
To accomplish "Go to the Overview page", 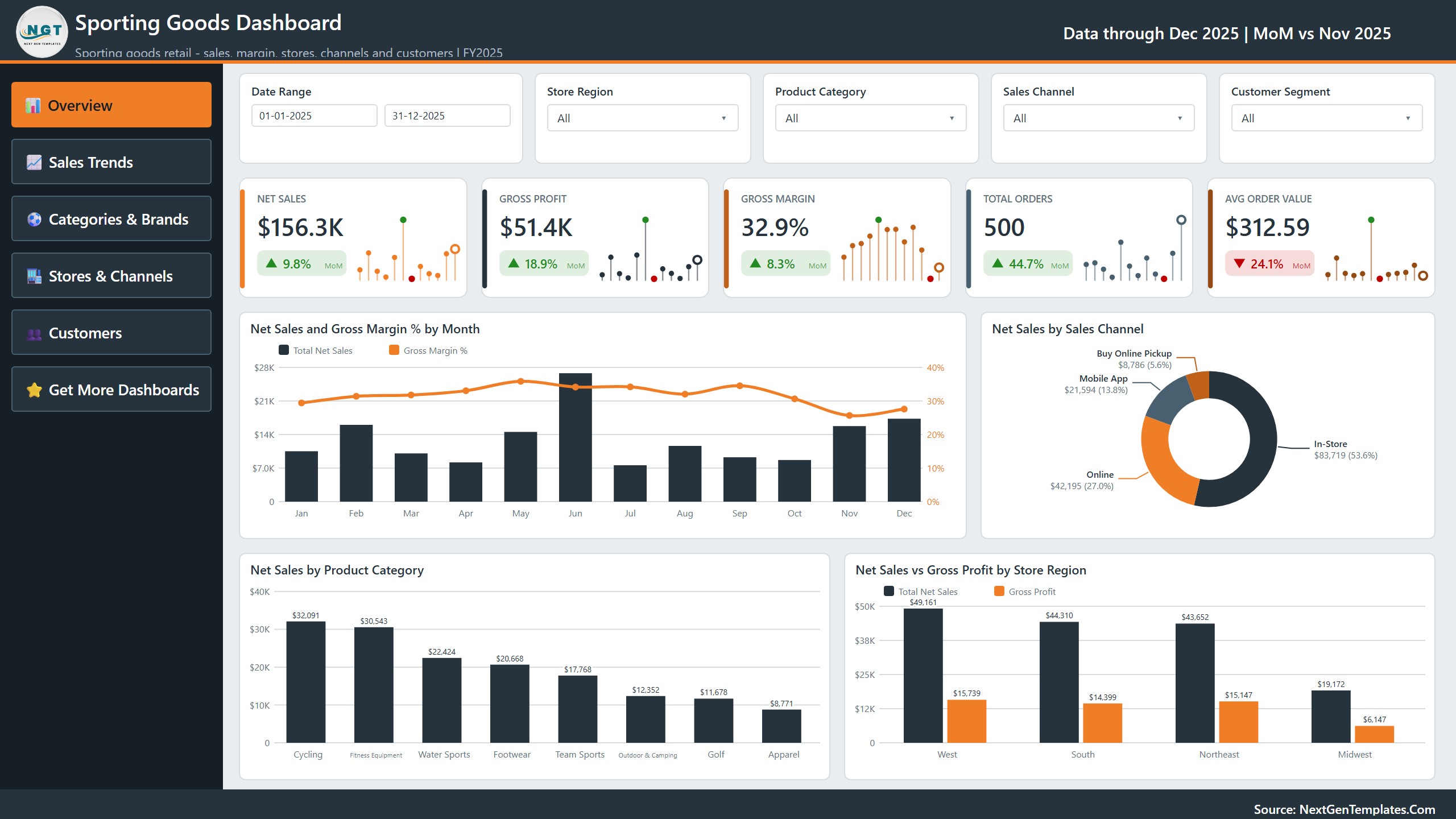I will [111, 105].
